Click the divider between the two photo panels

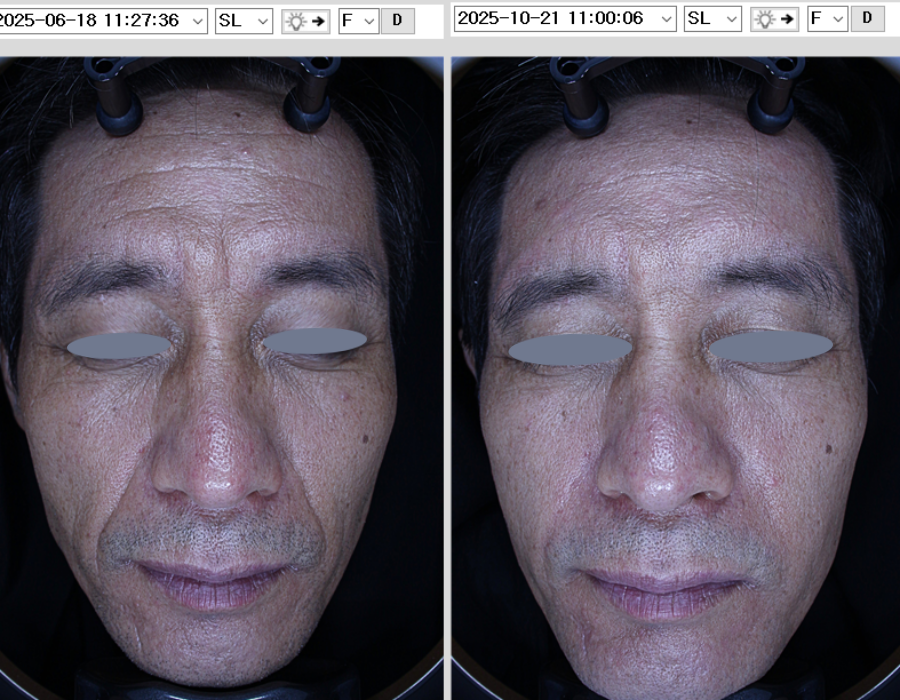click(x=447, y=380)
